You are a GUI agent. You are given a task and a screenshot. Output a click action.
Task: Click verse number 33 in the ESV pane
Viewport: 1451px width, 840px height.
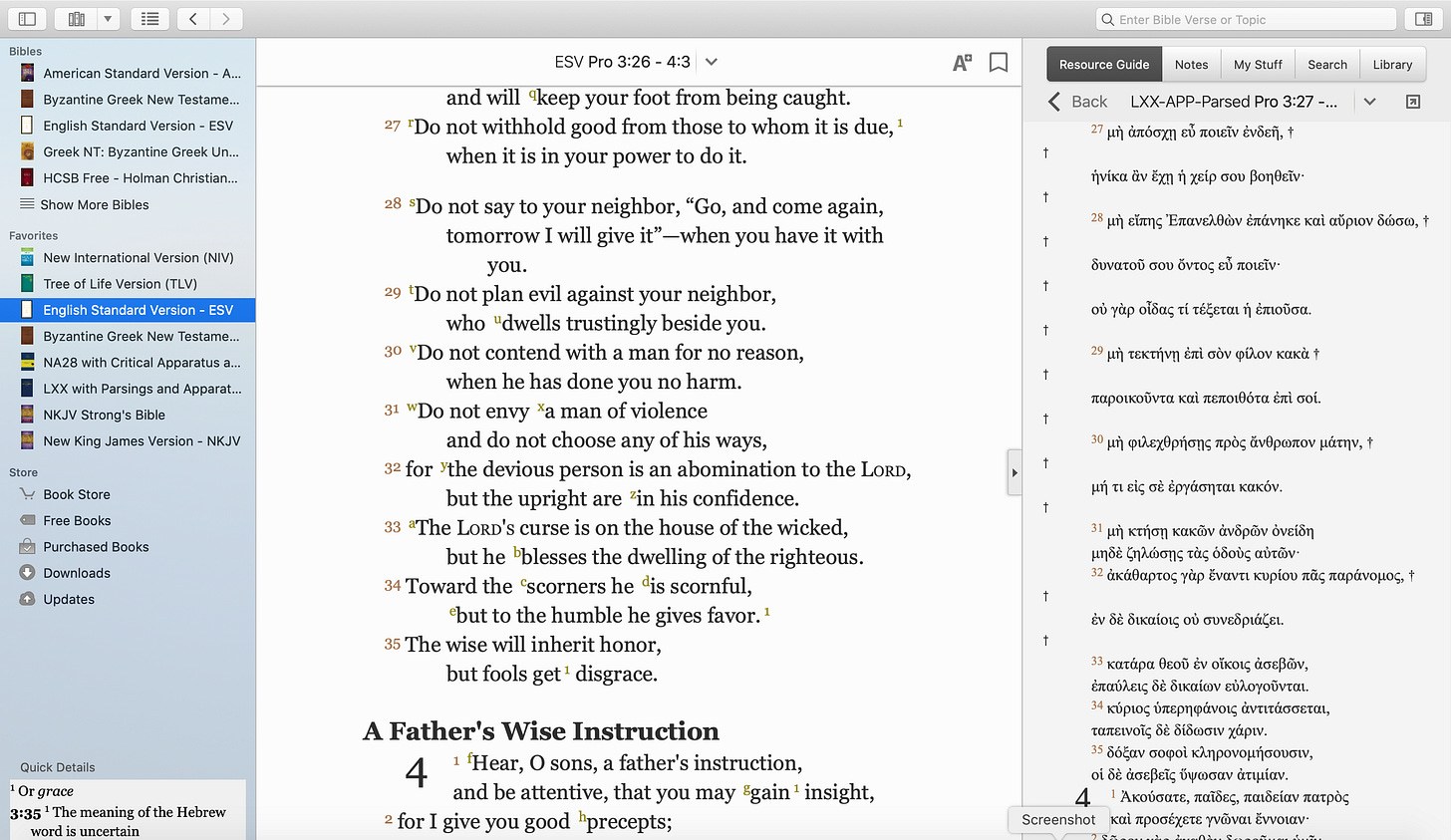coord(393,527)
